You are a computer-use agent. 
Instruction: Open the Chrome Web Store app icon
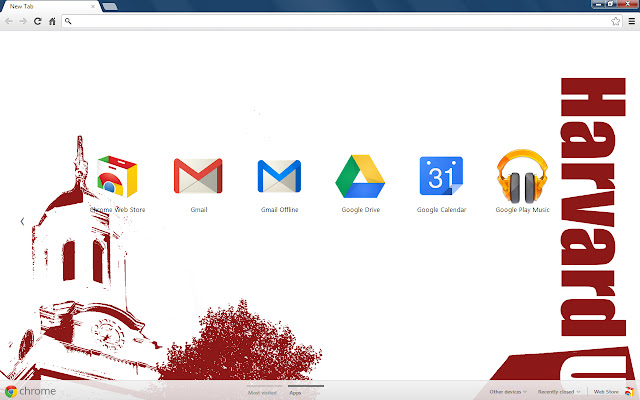tap(117, 176)
